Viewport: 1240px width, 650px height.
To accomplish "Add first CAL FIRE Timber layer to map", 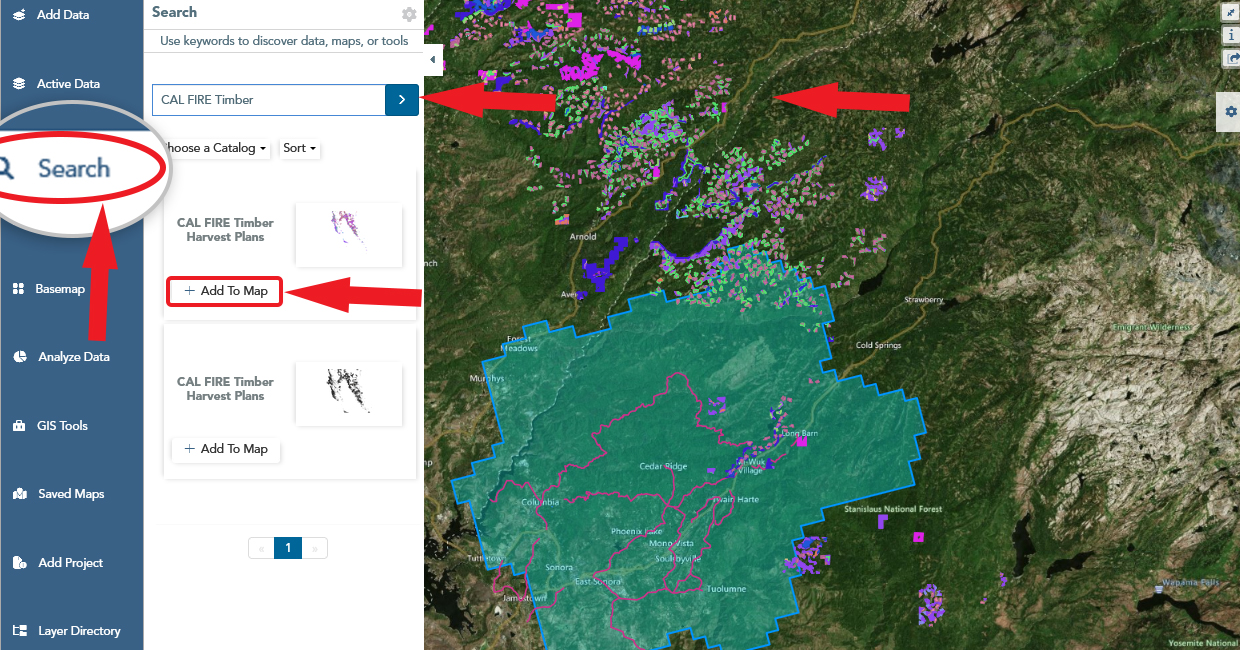I will [x=225, y=291].
